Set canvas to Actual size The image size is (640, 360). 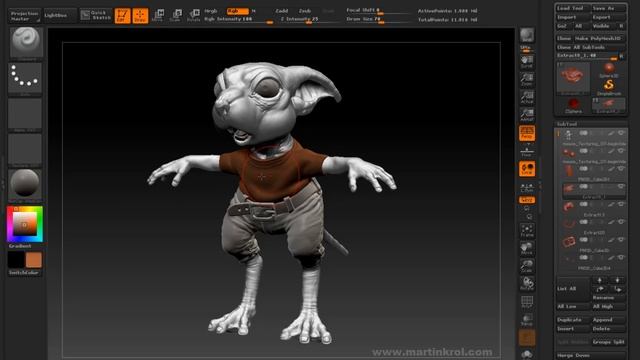pyautogui.click(x=527, y=97)
